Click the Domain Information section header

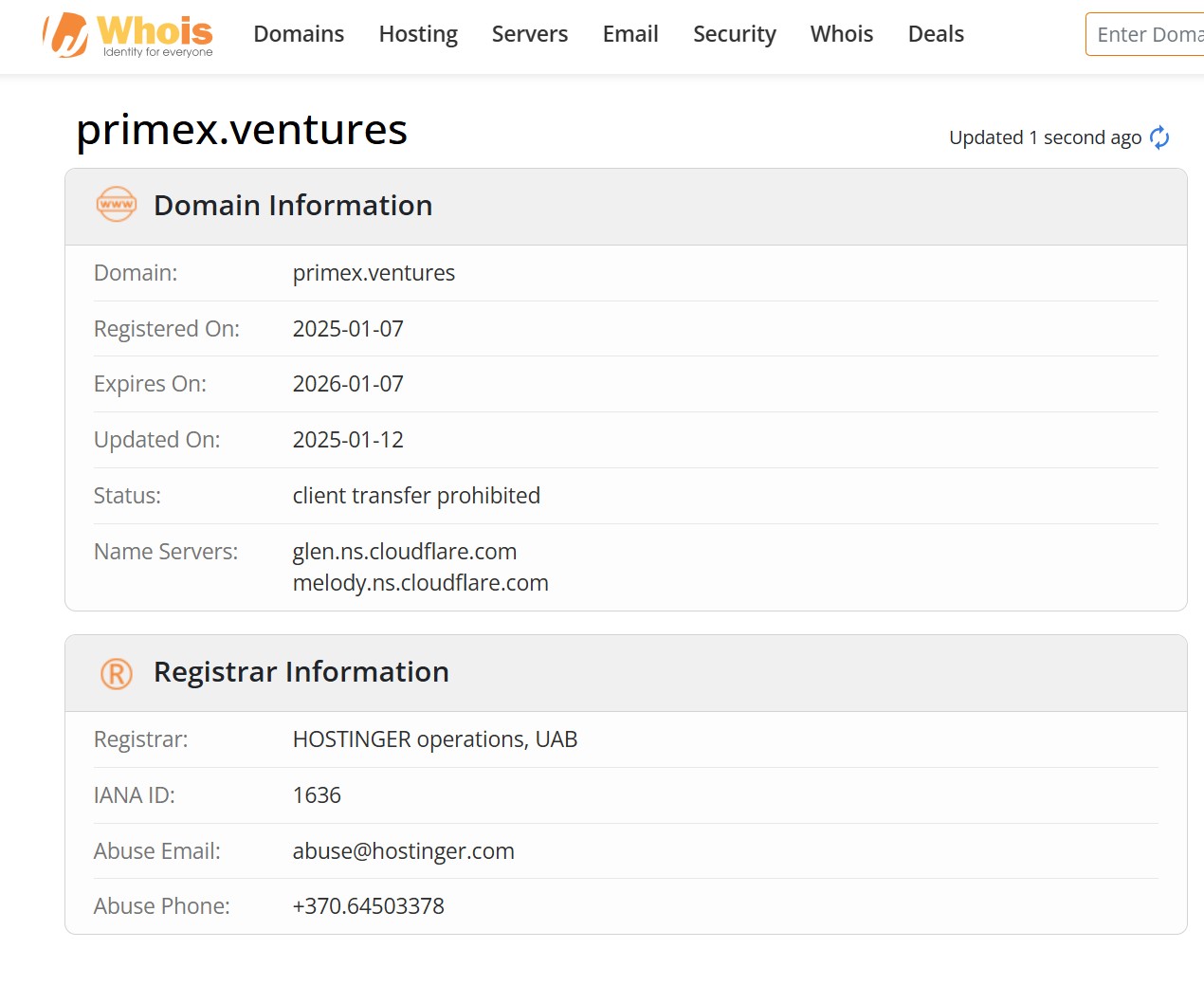[293, 206]
